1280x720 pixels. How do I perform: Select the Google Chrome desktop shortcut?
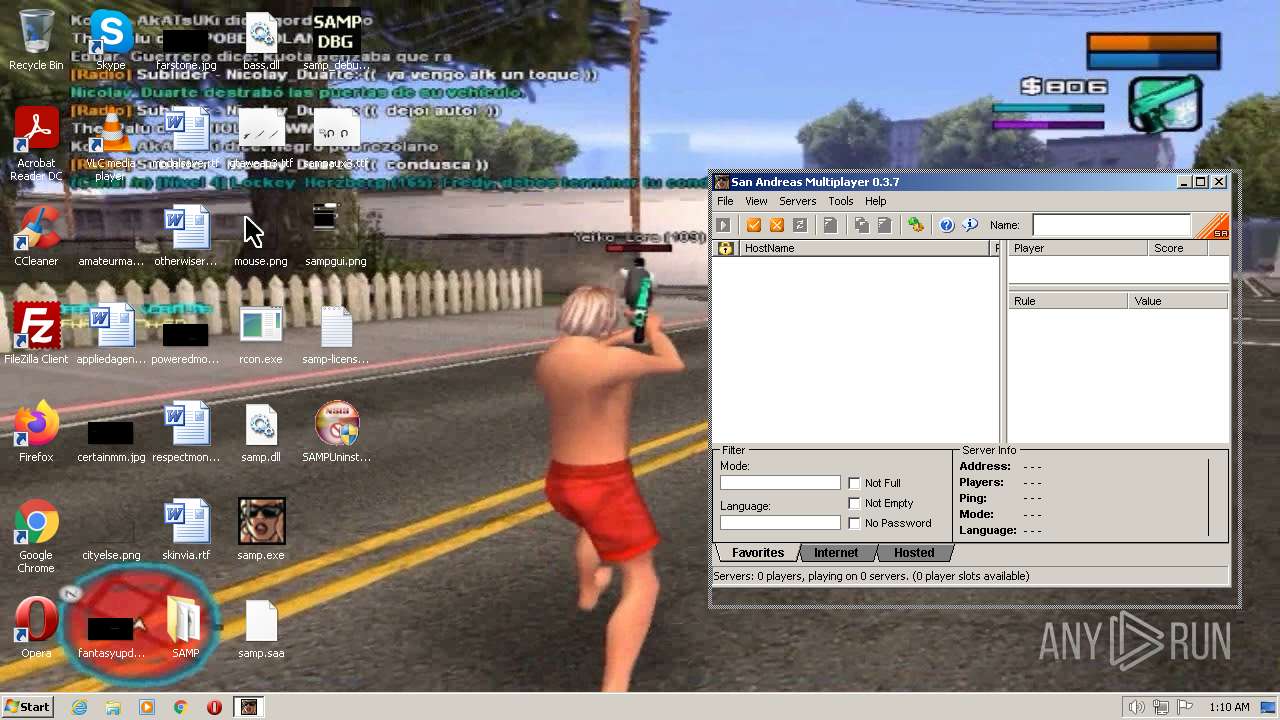tap(36, 537)
